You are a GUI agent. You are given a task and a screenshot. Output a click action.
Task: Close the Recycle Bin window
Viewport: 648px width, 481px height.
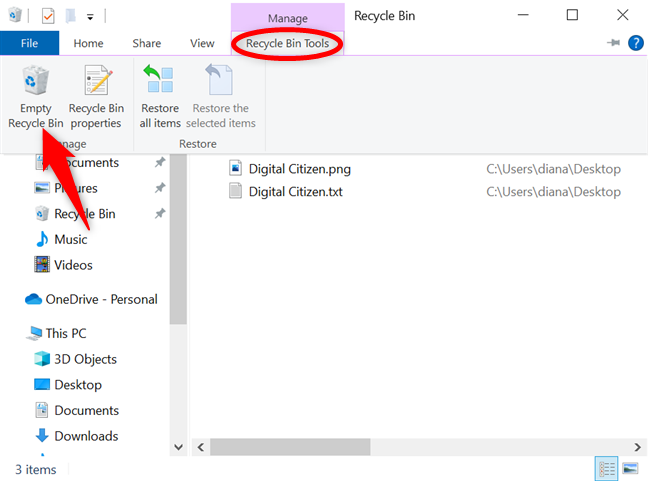click(622, 15)
